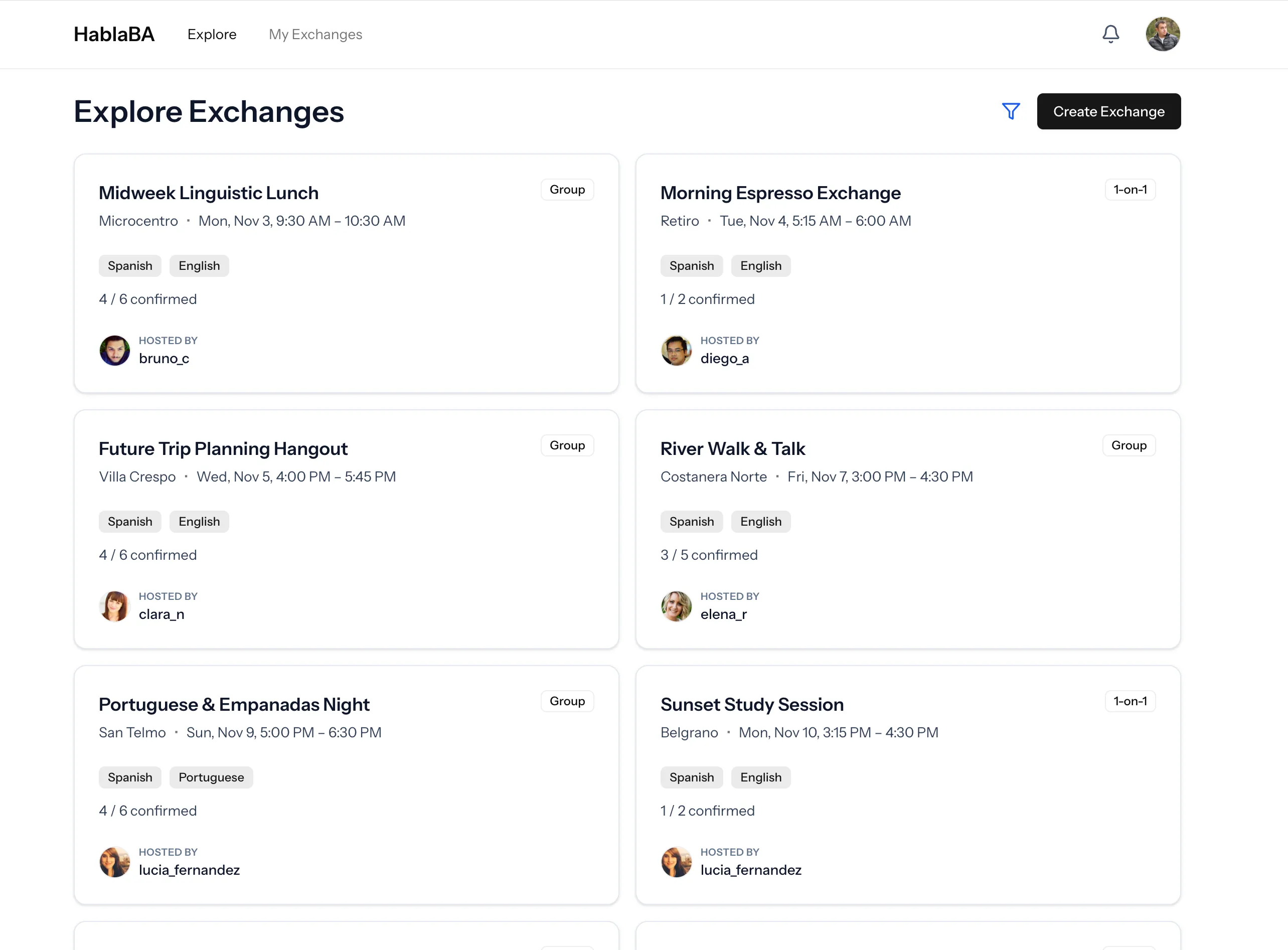
Task: Switch to the Explore navigation item
Action: point(212,34)
